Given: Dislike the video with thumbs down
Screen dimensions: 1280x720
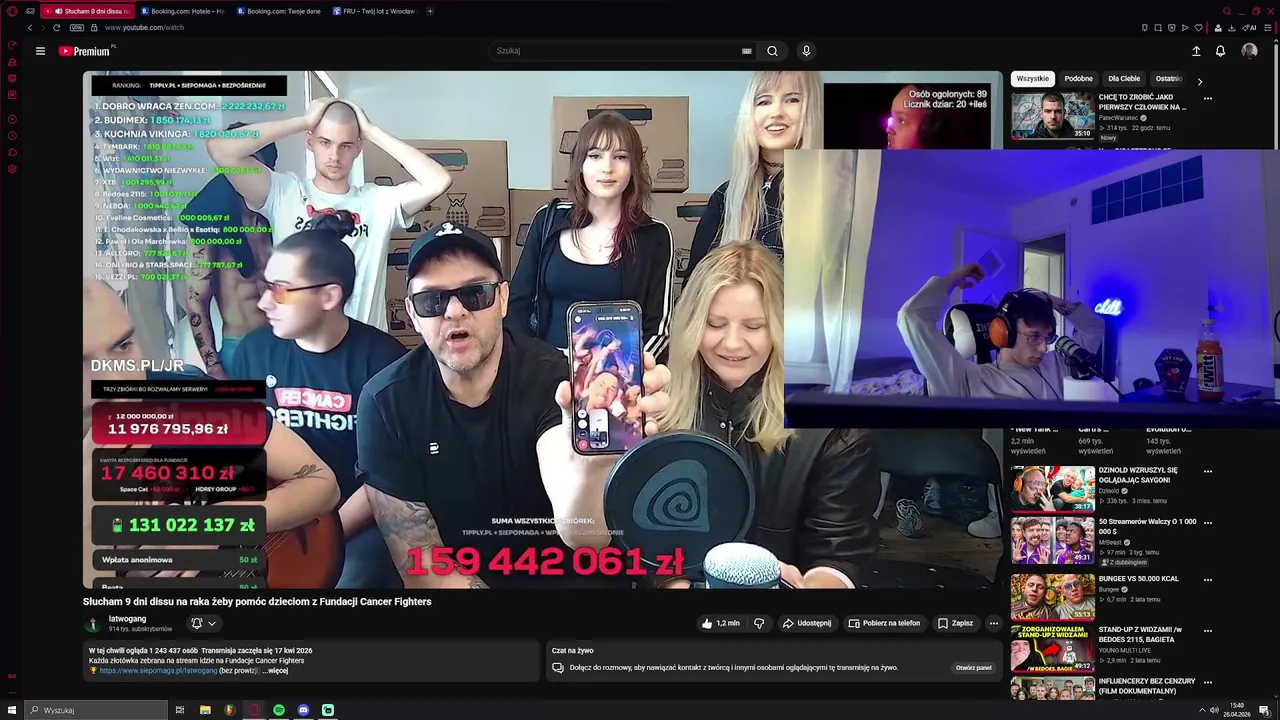Looking at the screenshot, I should [x=759, y=623].
